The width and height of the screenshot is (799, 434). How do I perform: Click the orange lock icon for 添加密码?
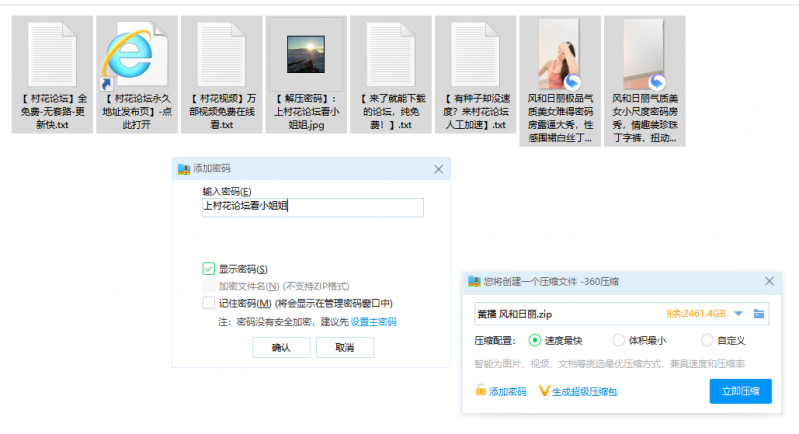[481, 391]
